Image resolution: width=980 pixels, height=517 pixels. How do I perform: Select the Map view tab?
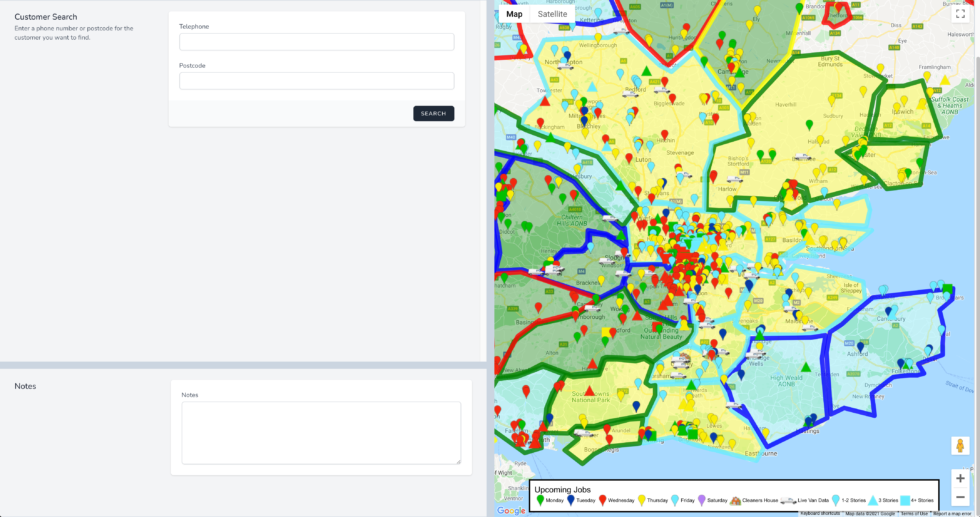(x=514, y=14)
